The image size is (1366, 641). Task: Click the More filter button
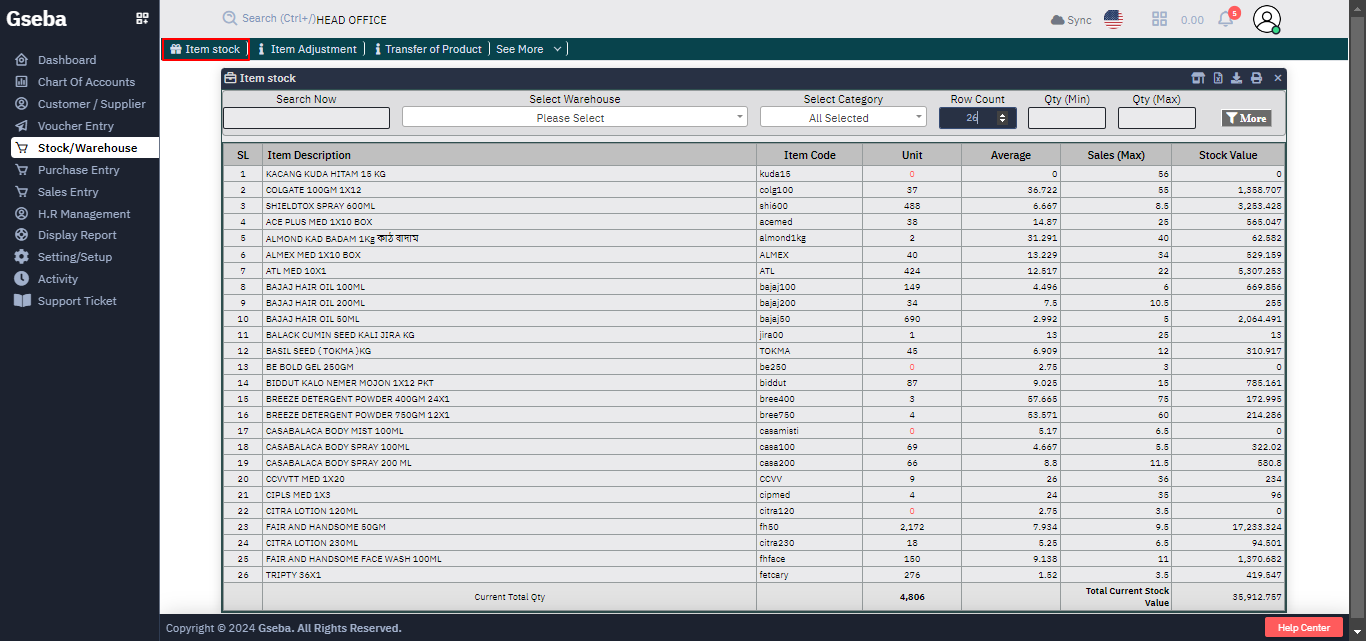click(1246, 118)
